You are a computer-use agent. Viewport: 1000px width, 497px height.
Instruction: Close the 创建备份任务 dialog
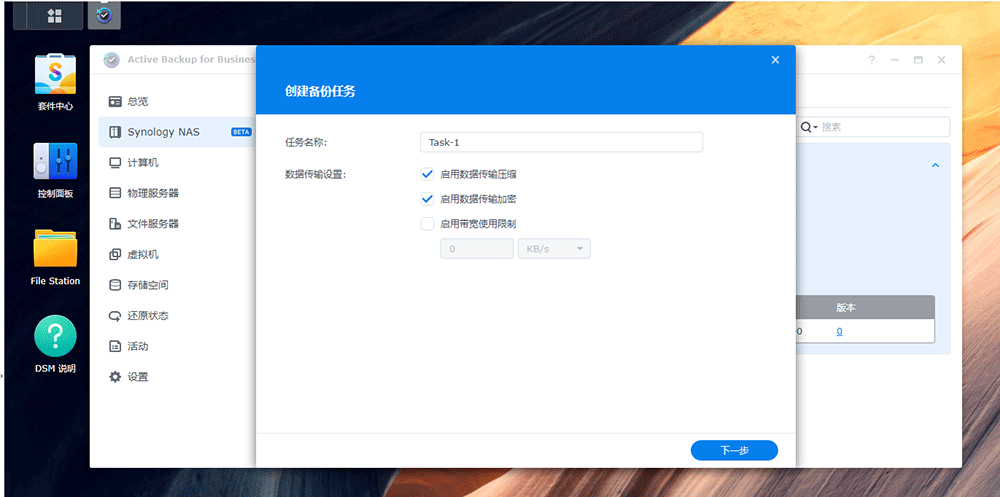(776, 60)
